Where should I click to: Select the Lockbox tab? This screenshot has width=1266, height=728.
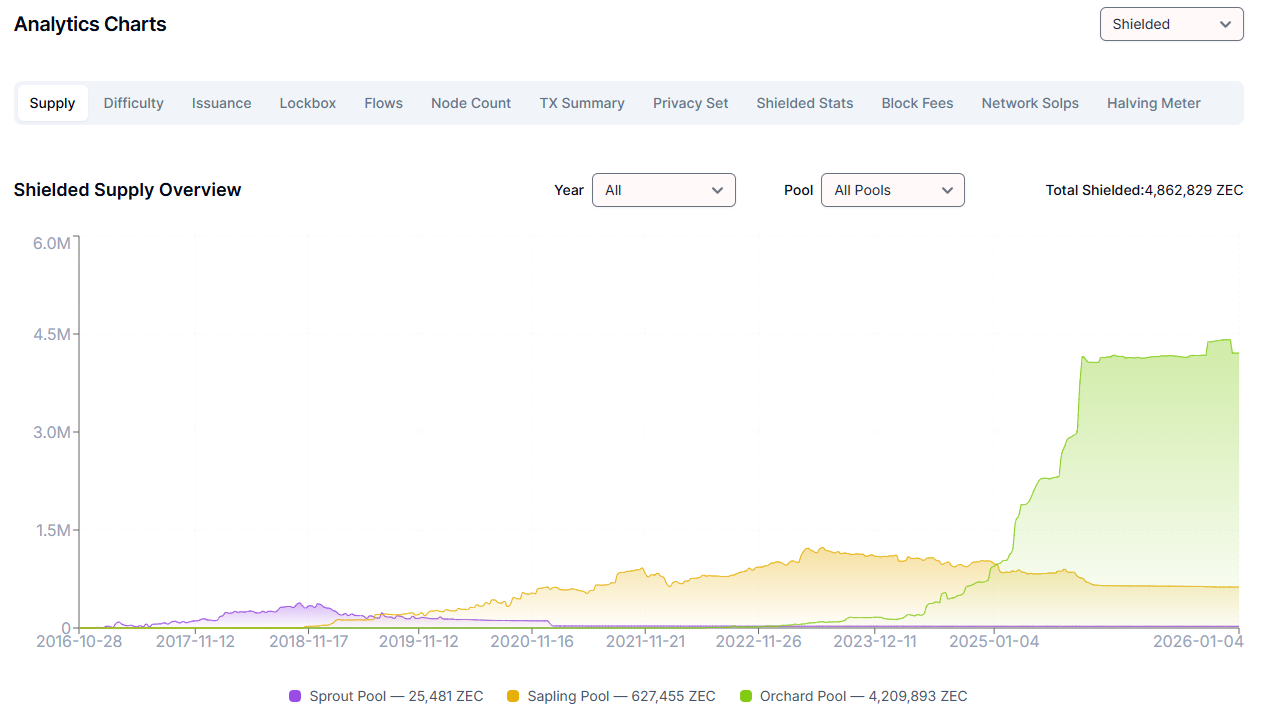click(307, 103)
